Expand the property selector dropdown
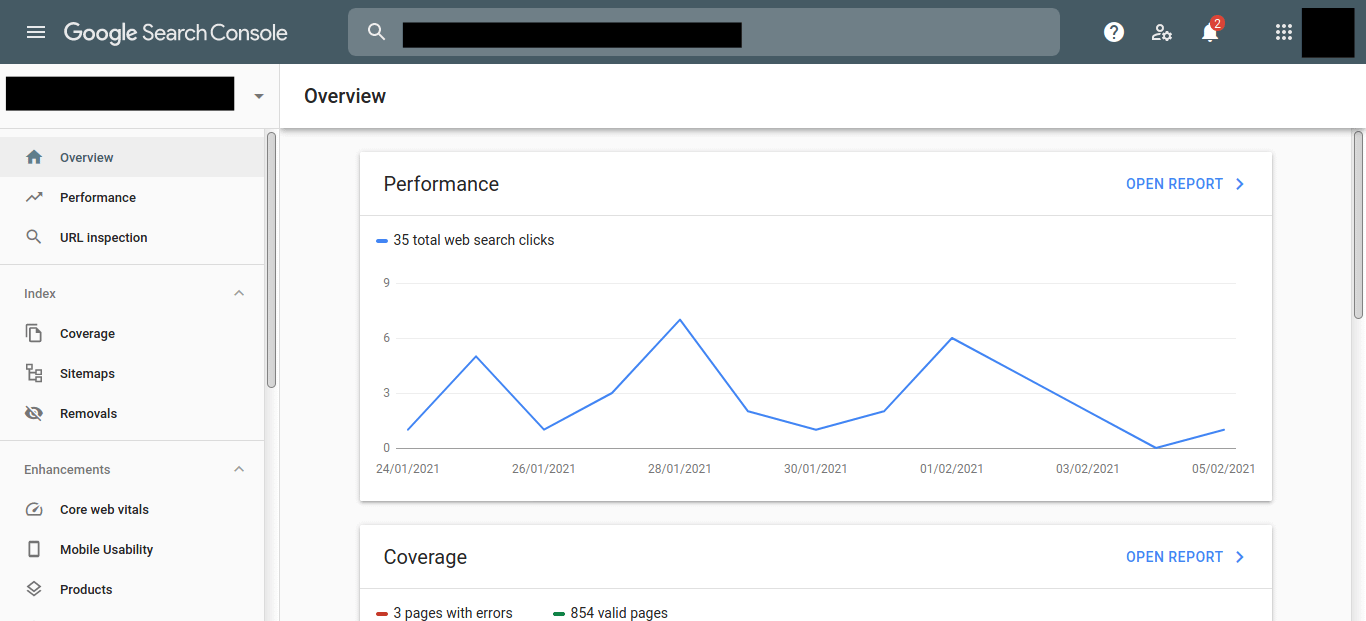 click(259, 96)
